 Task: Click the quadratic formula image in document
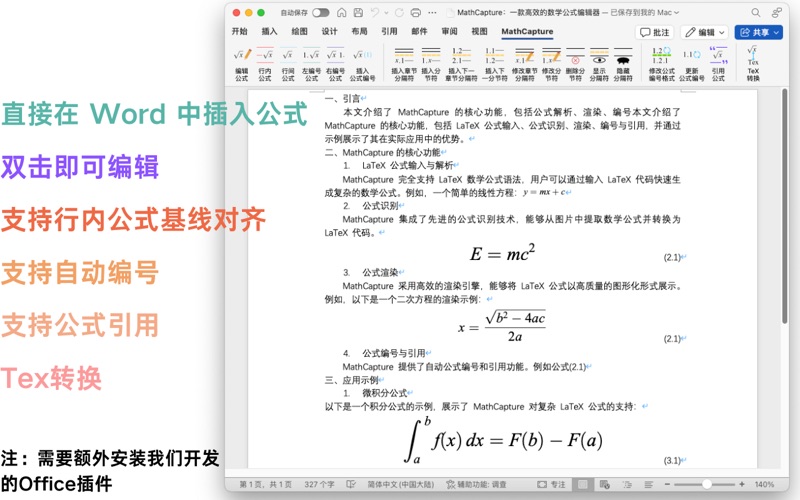pyautogui.click(x=502, y=327)
